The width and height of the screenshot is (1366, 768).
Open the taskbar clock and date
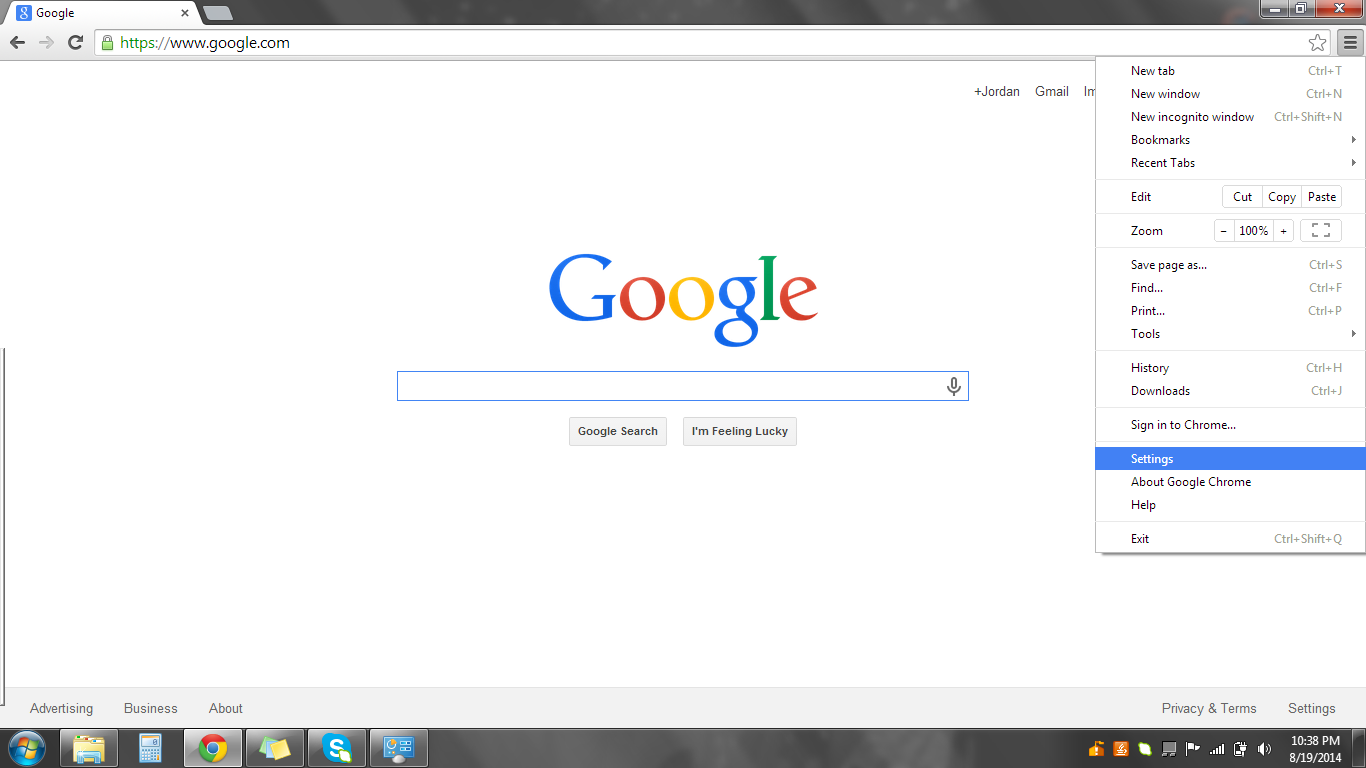click(x=1315, y=749)
